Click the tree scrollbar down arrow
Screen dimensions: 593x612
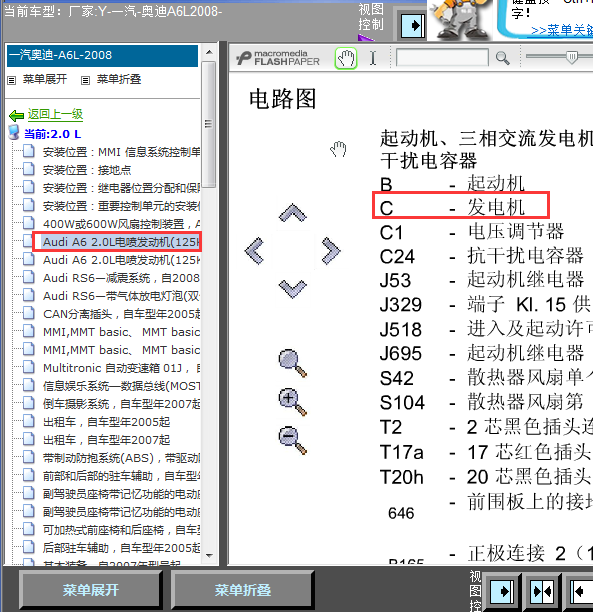pos(209,555)
